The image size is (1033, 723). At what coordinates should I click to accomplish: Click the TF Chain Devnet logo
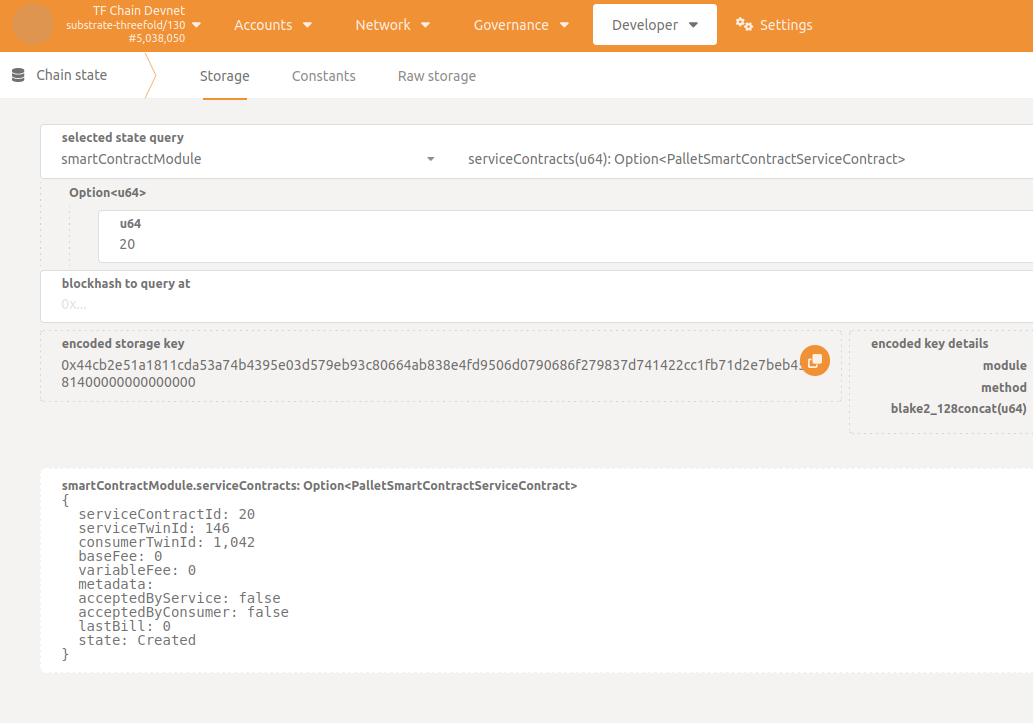click(33, 24)
